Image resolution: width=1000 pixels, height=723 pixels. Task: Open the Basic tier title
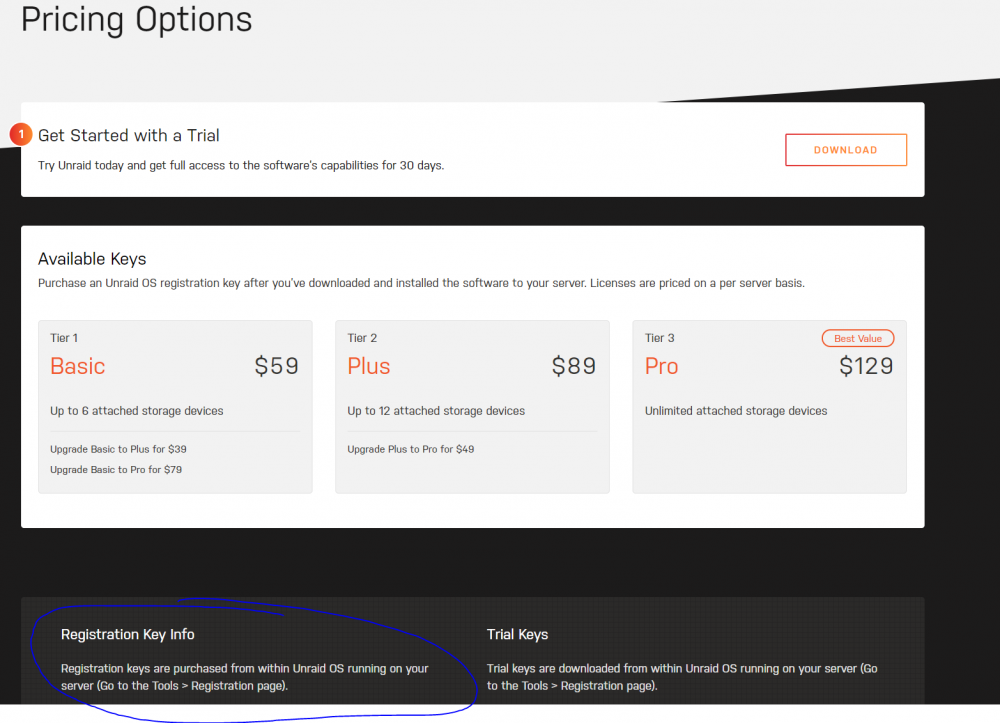tap(78, 366)
